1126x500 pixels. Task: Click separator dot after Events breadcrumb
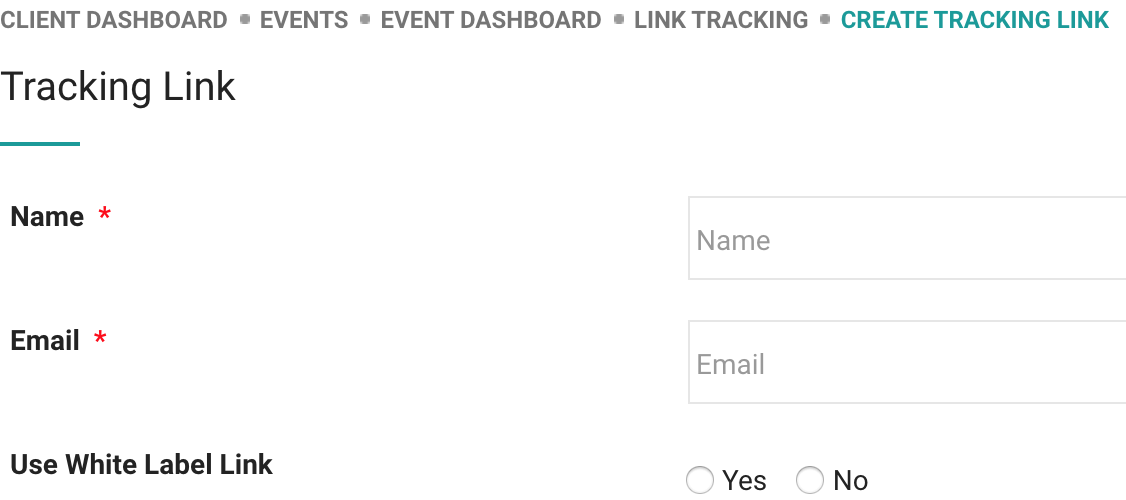tap(365, 20)
